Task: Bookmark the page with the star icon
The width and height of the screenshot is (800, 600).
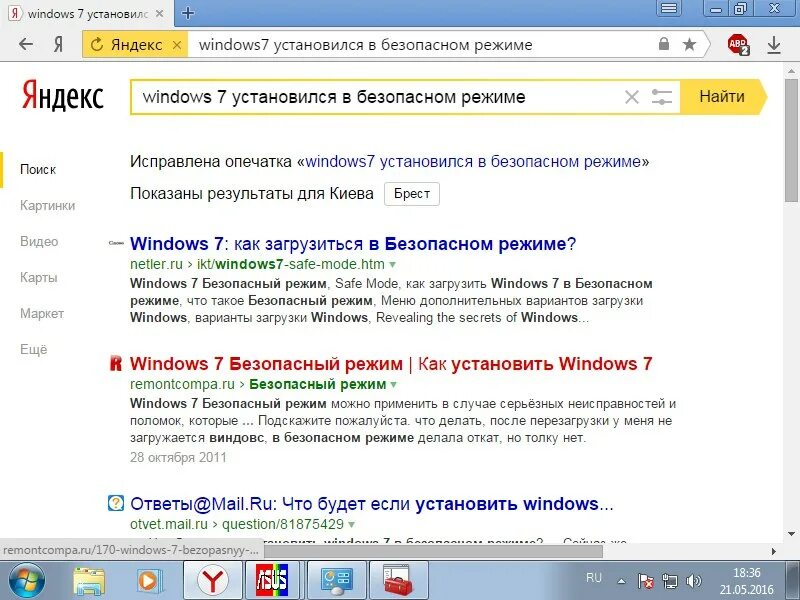Action: pyautogui.click(x=689, y=44)
